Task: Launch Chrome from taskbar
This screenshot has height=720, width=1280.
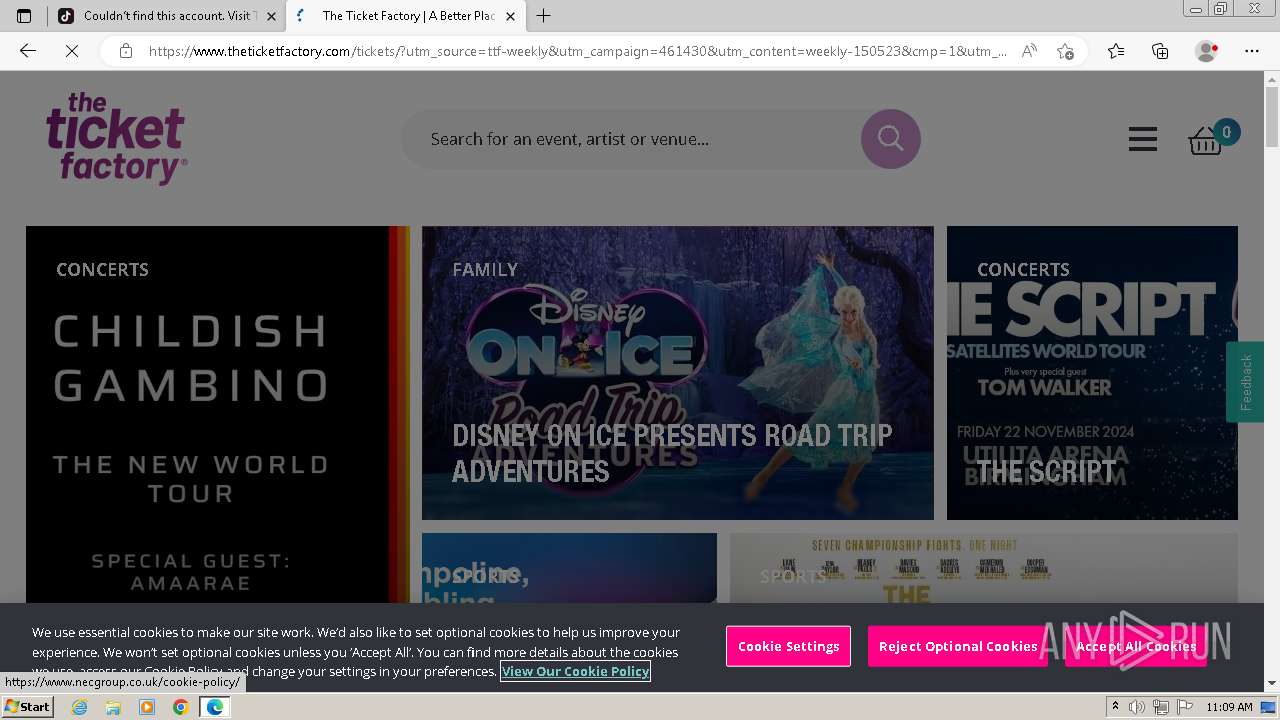Action: [x=181, y=707]
